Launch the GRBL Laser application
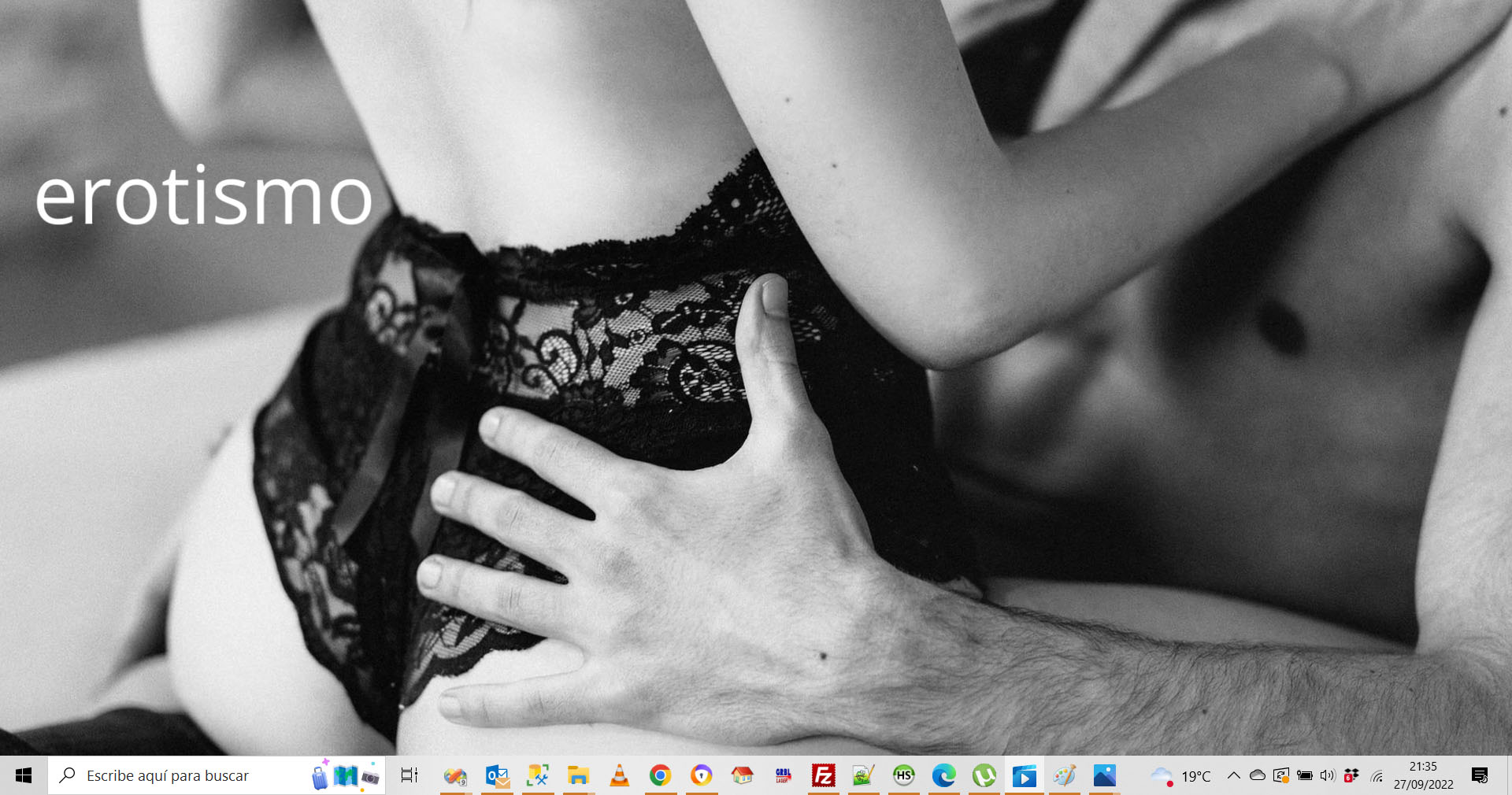1512x795 pixels. [x=783, y=776]
